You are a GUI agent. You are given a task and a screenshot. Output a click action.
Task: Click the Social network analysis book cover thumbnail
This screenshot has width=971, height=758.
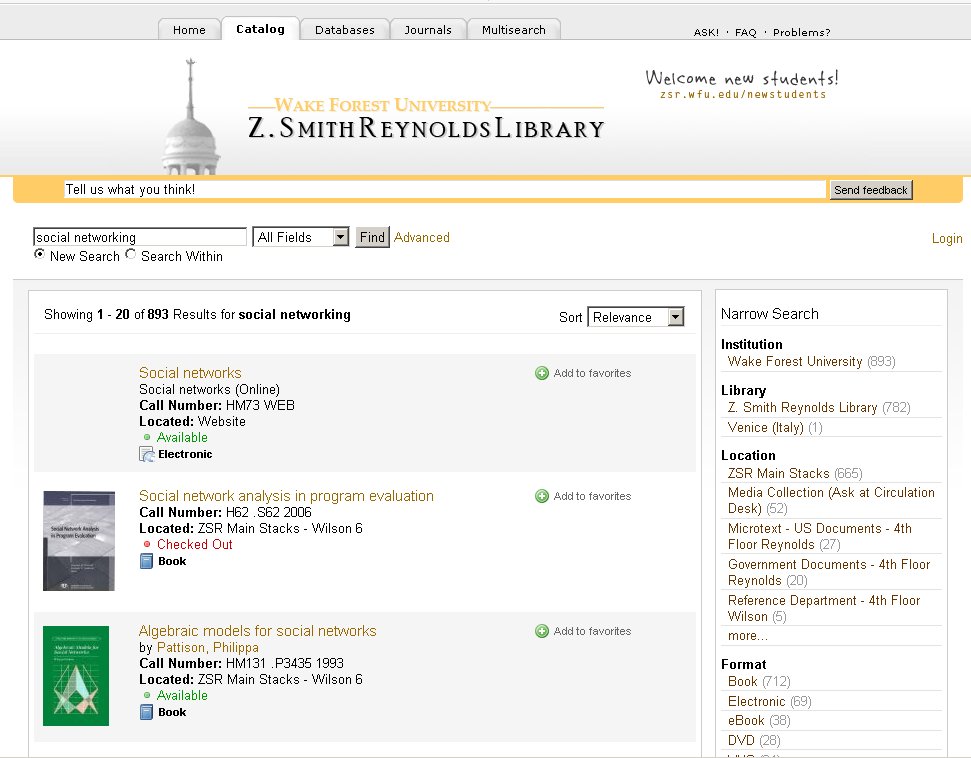[x=79, y=541]
